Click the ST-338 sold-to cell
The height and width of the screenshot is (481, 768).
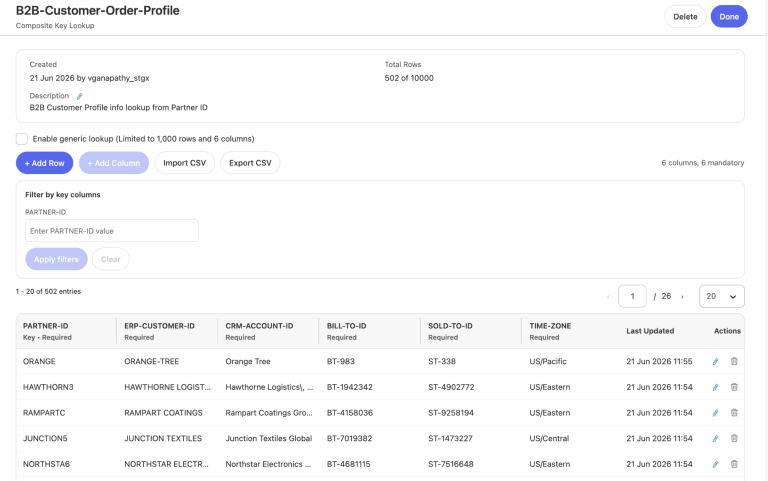(x=442, y=361)
